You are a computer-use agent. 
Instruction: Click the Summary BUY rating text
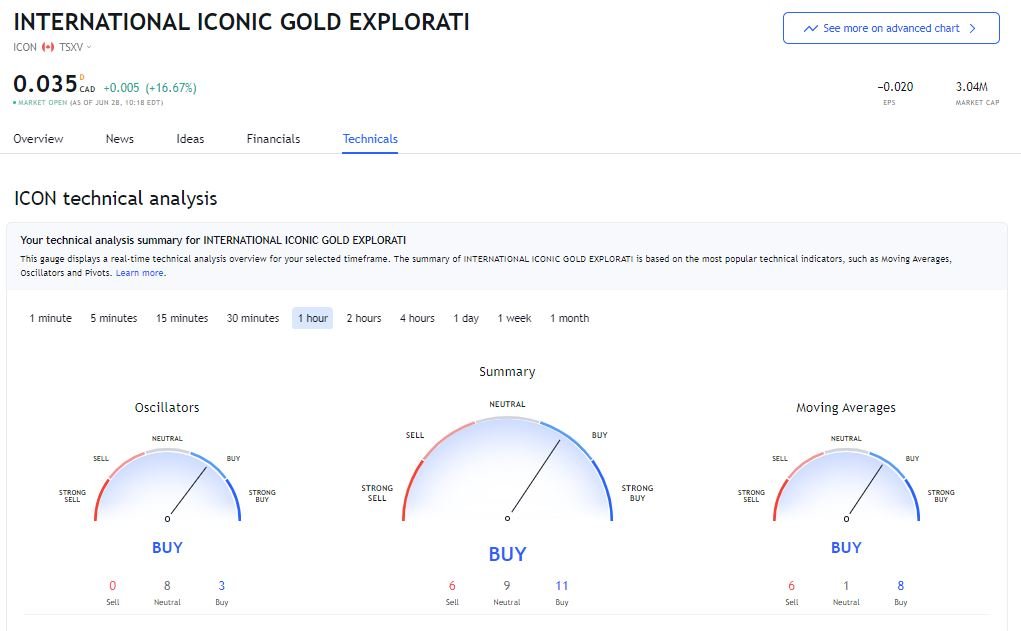coord(507,554)
